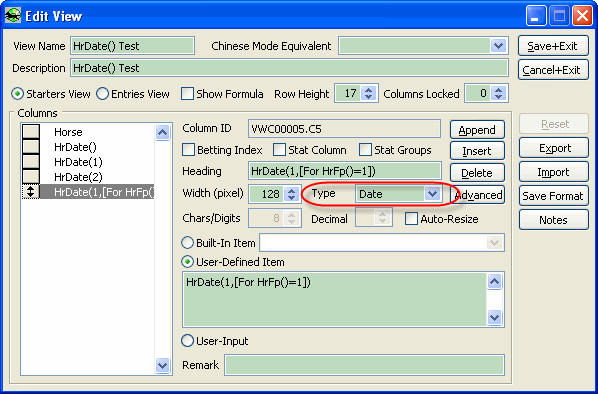
Task: Enable the Auto-Resize checkbox
Action: pos(411,219)
